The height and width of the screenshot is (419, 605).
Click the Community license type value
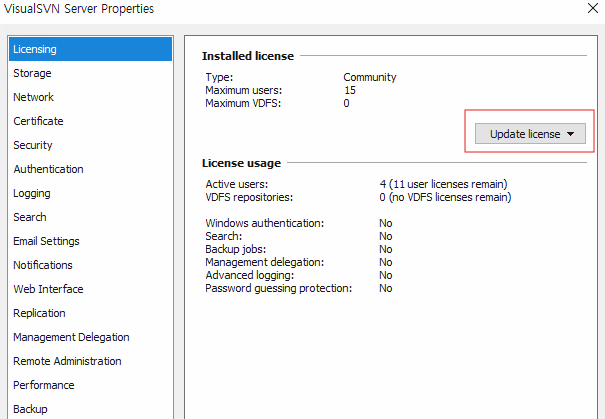370,77
